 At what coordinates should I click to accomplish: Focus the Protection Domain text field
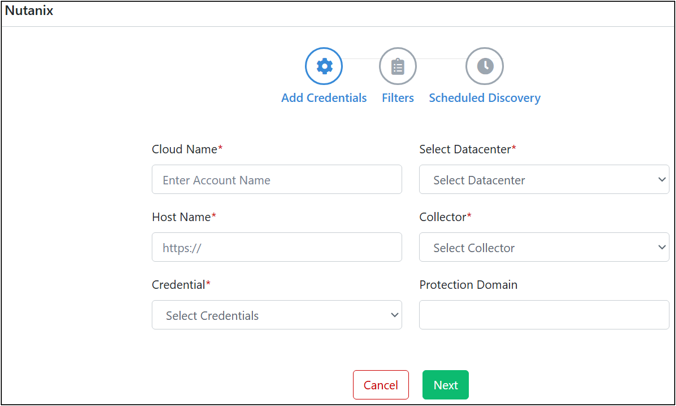(x=544, y=315)
